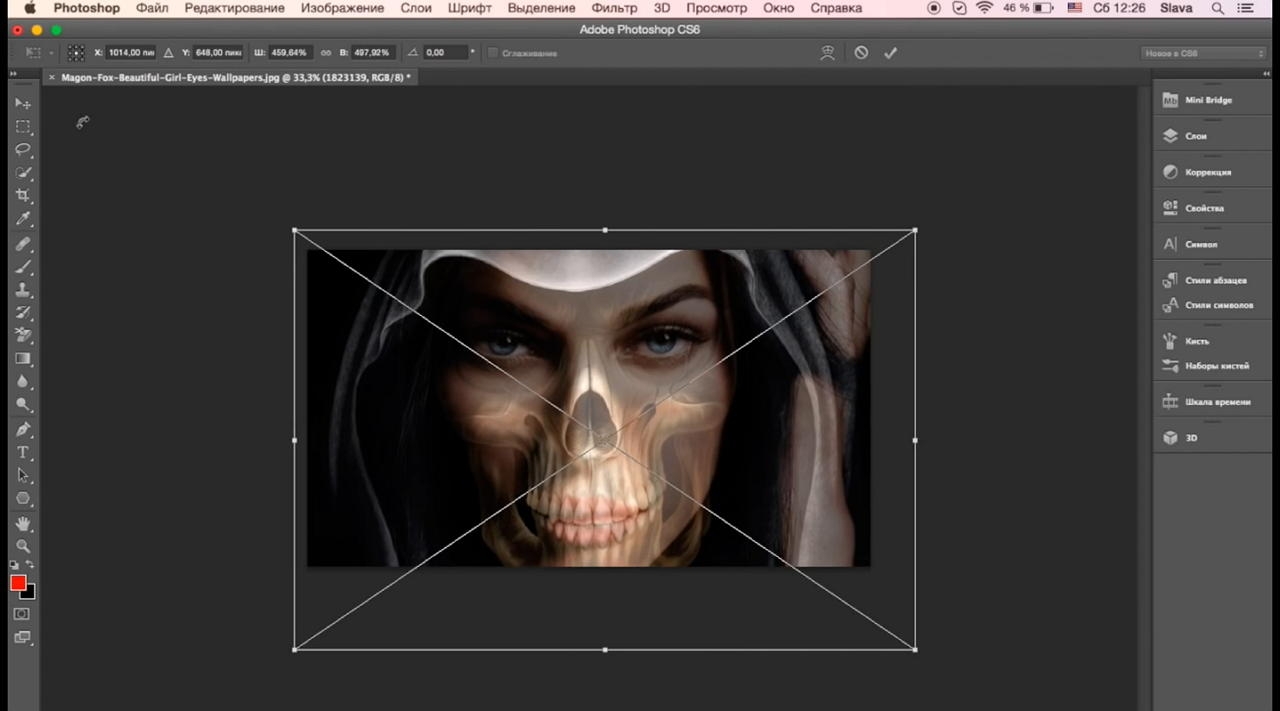
Task: Select the Move tool
Action: (x=23, y=103)
